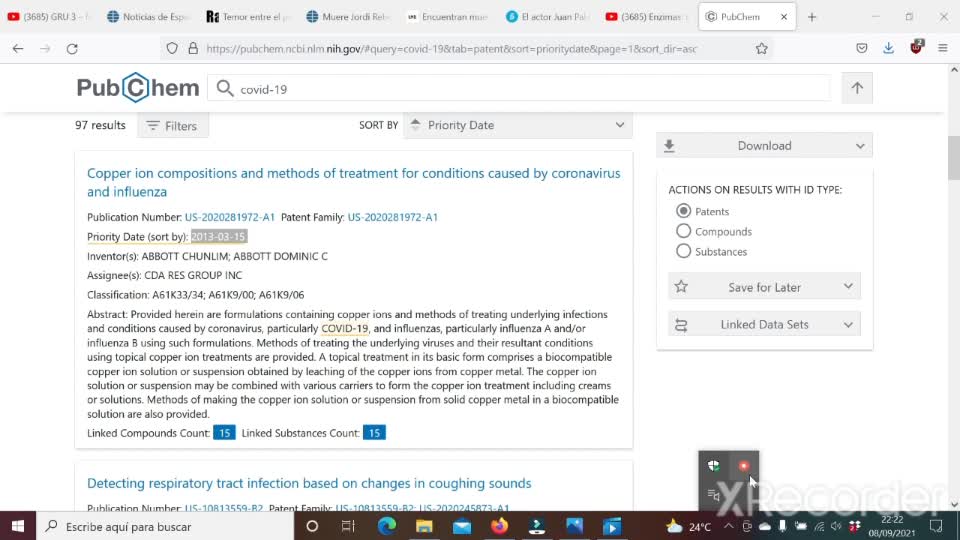Open the Firefox downloads icon

point(888,48)
